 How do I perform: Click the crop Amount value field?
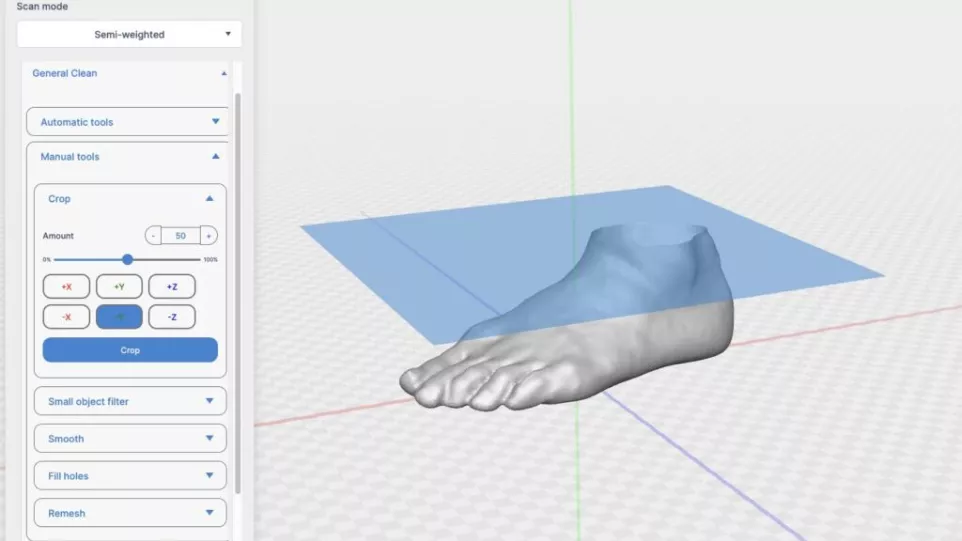pos(180,236)
